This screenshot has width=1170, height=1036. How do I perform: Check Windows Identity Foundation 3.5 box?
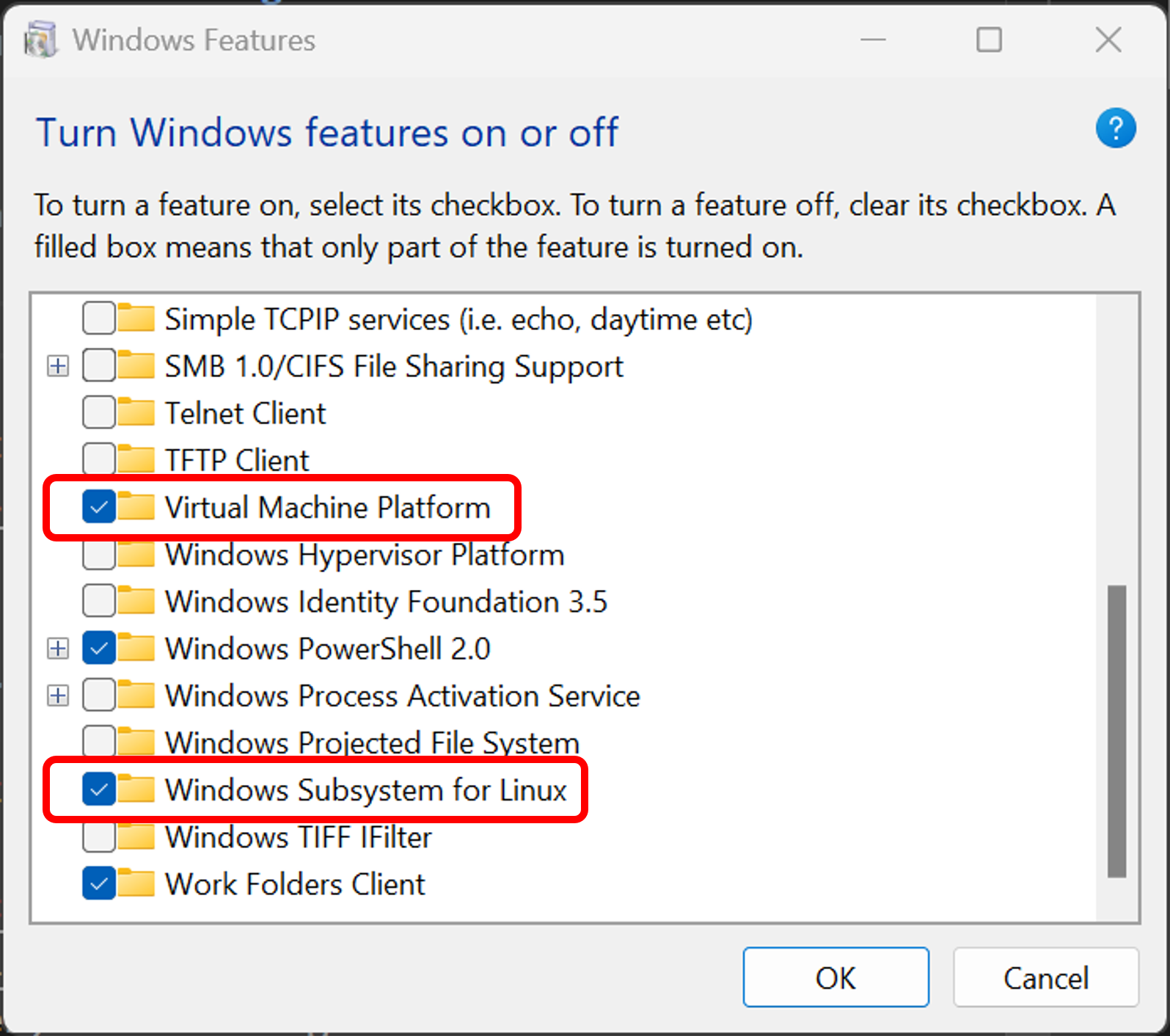click(99, 601)
